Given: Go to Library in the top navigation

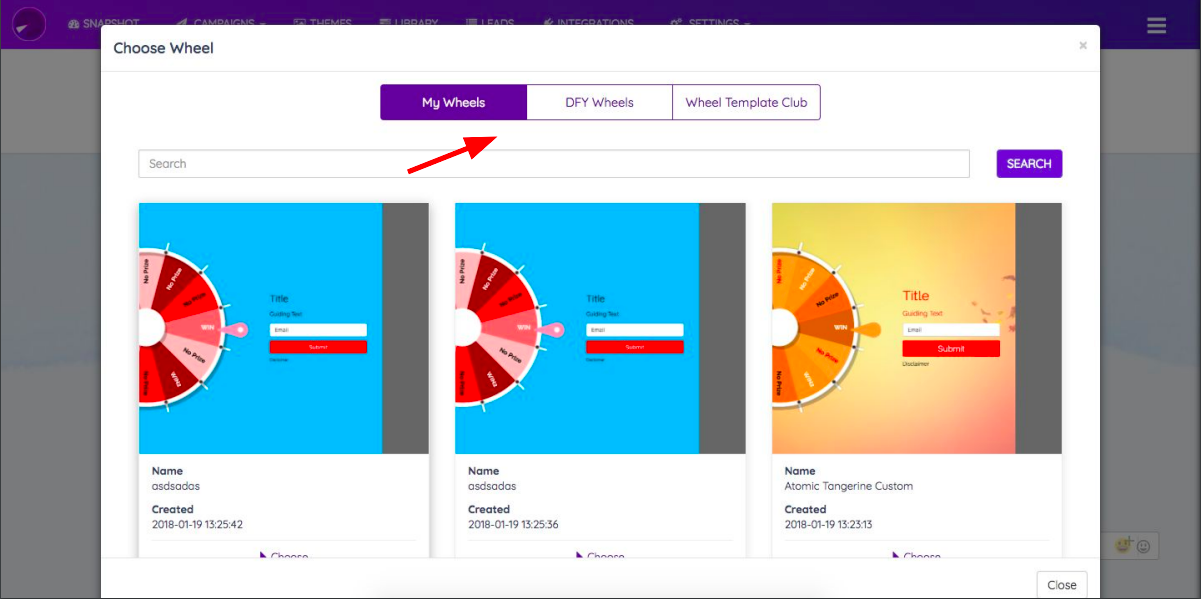Looking at the screenshot, I should pos(409,23).
